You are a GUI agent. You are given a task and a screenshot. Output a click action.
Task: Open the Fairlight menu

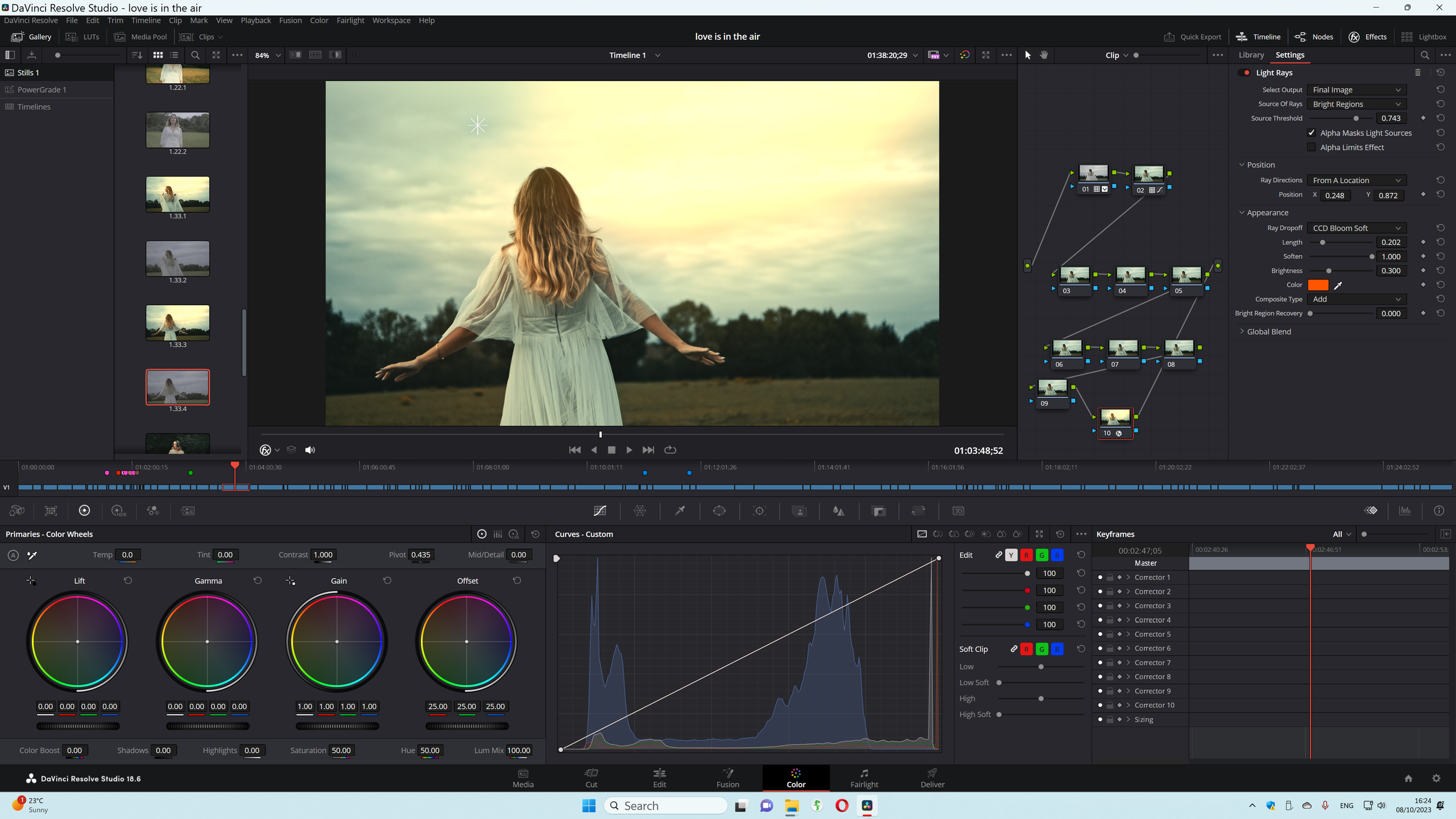[350, 20]
